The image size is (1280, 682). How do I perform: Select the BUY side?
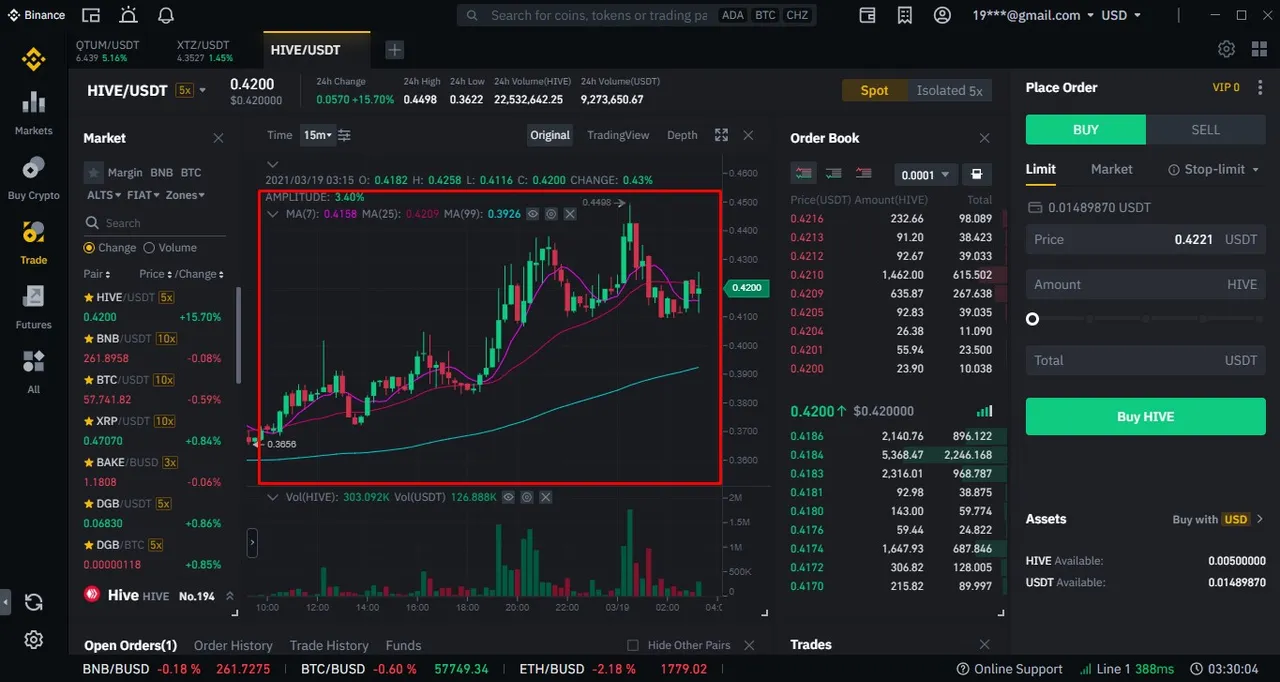tap(1086, 129)
